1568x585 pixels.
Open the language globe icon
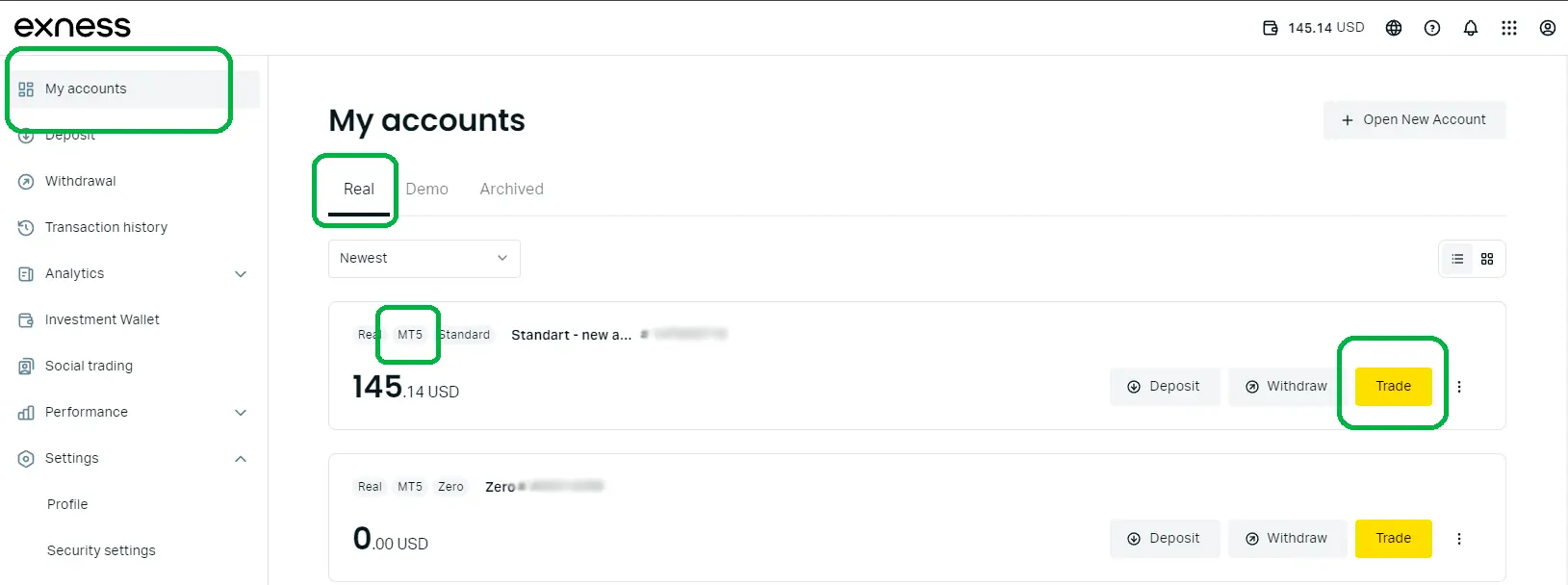pos(1393,28)
